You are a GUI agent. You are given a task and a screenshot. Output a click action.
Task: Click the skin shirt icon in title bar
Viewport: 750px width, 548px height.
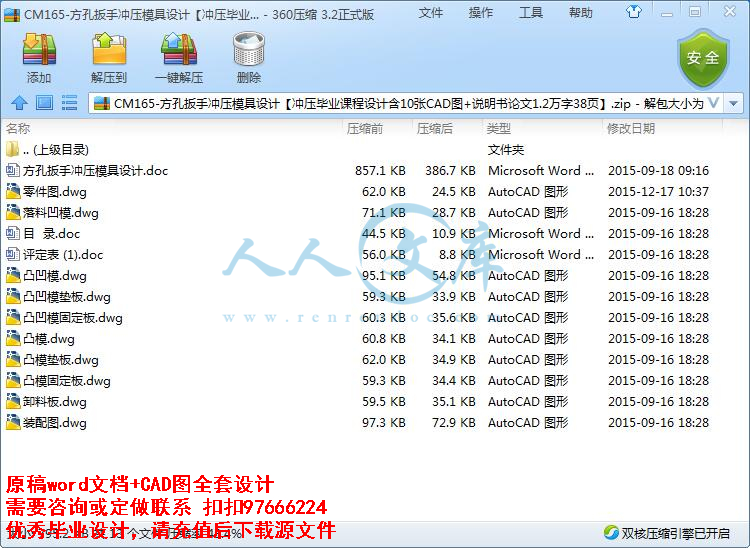[x=634, y=11]
